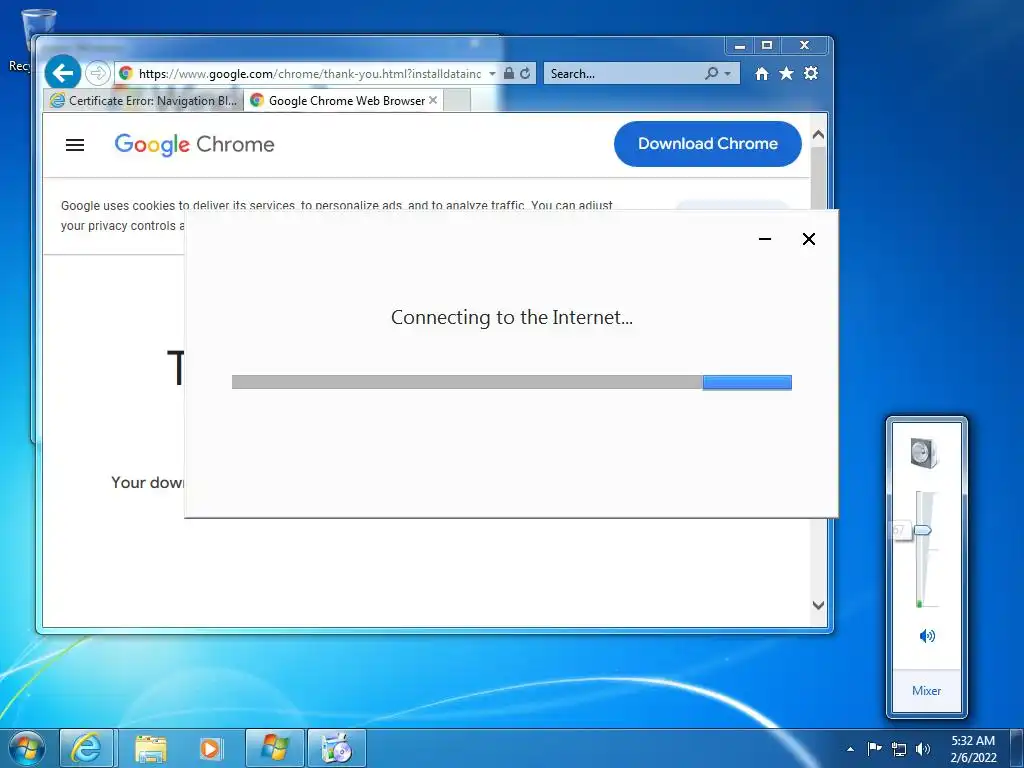Viewport: 1024px width, 768px height.
Task: Click the Internet Explorer taskbar icon
Action: click(x=86, y=748)
